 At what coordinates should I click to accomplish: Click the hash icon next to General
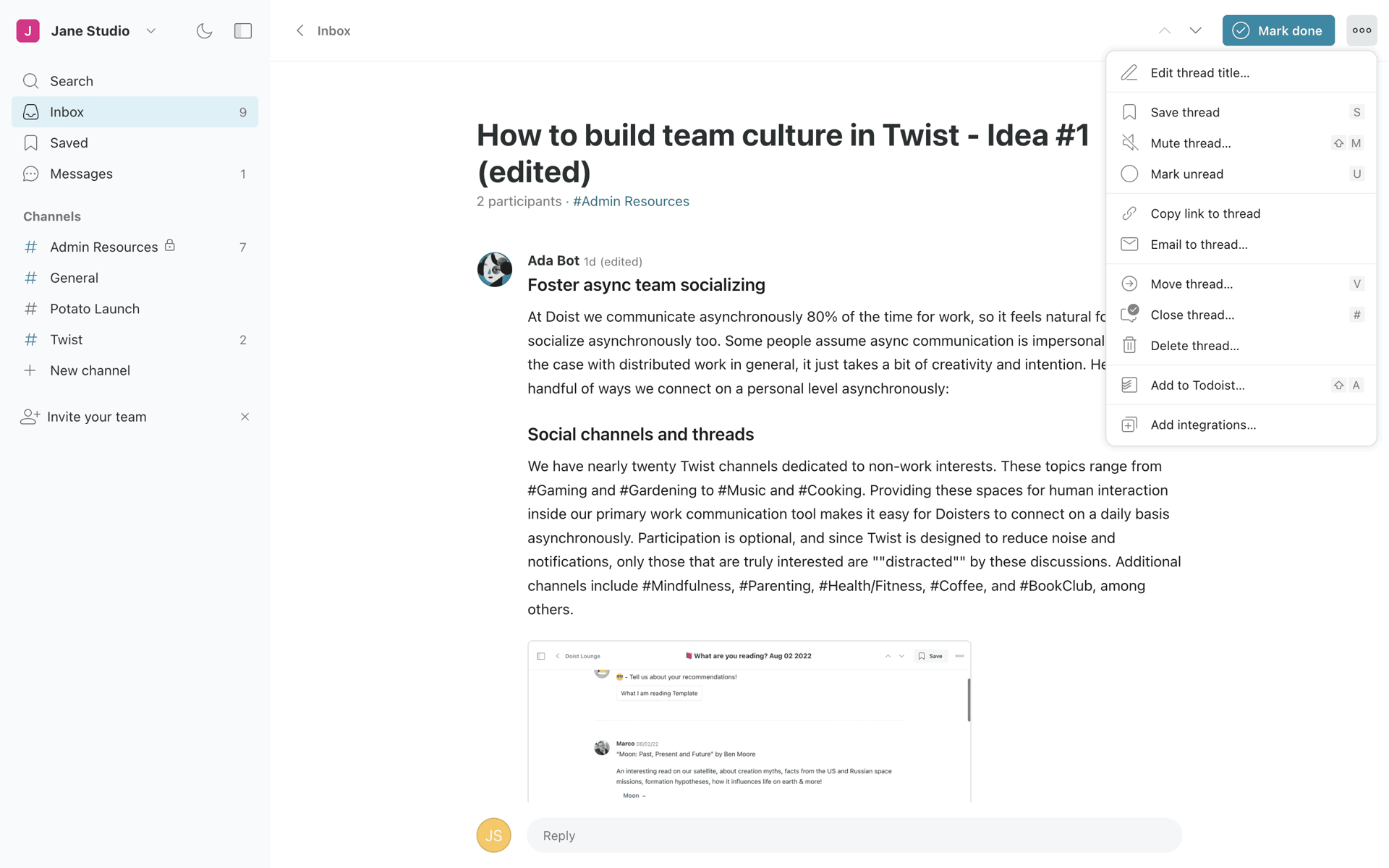coord(30,278)
